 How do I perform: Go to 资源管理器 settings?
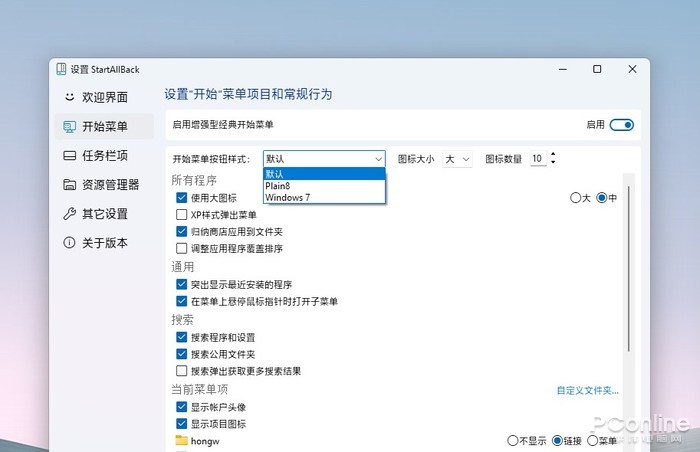104,184
